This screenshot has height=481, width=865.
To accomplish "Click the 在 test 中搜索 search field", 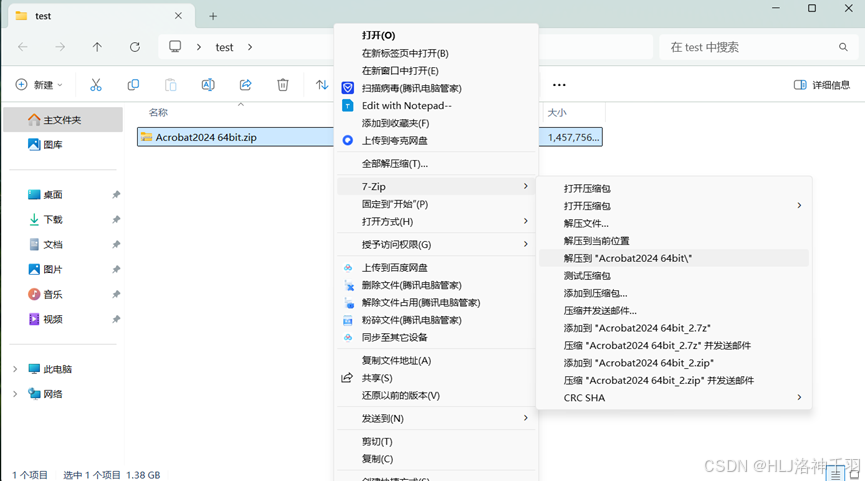I will click(x=759, y=47).
